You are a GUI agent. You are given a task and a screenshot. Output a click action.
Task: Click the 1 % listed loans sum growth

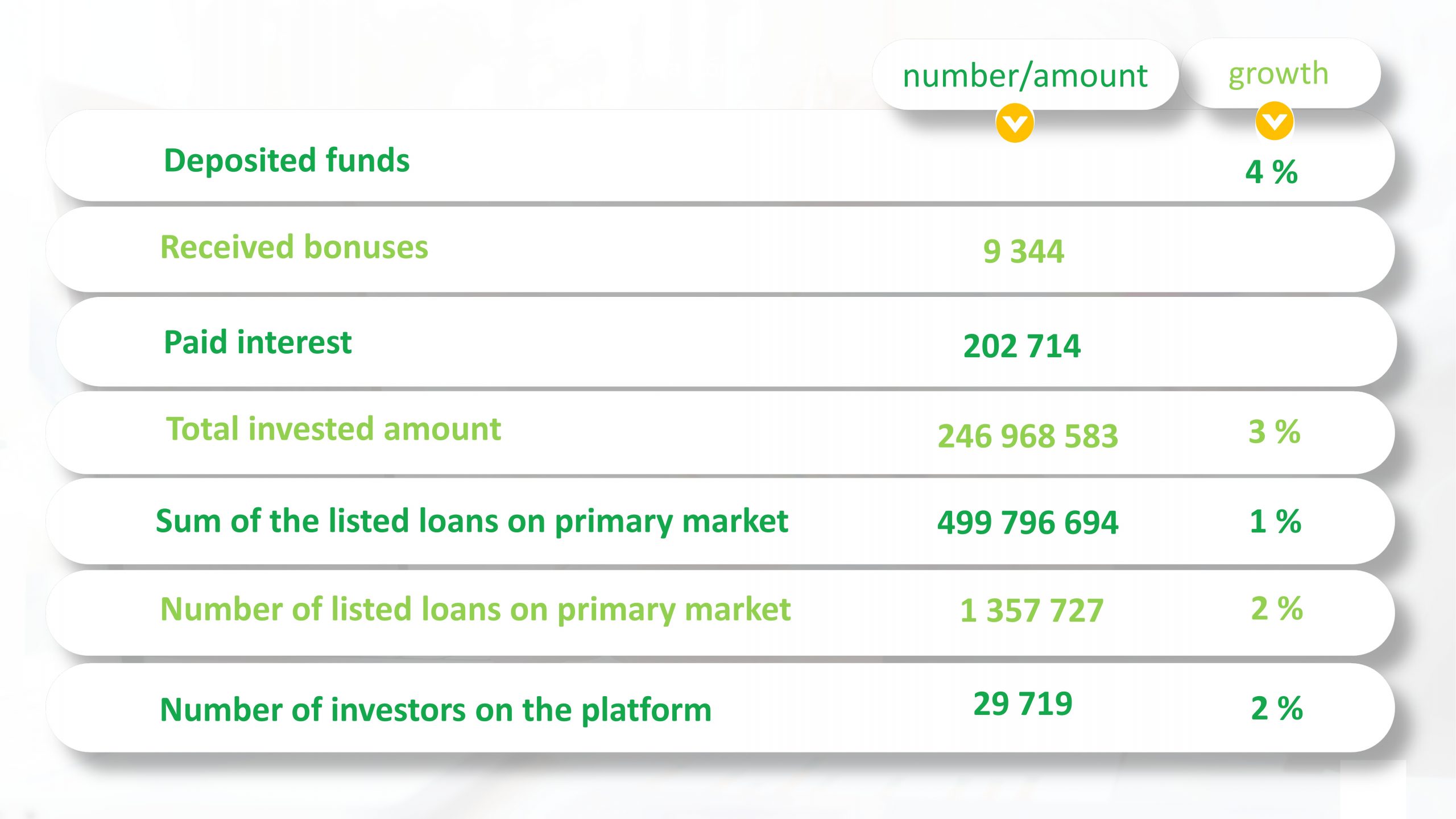click(1275, 522)
